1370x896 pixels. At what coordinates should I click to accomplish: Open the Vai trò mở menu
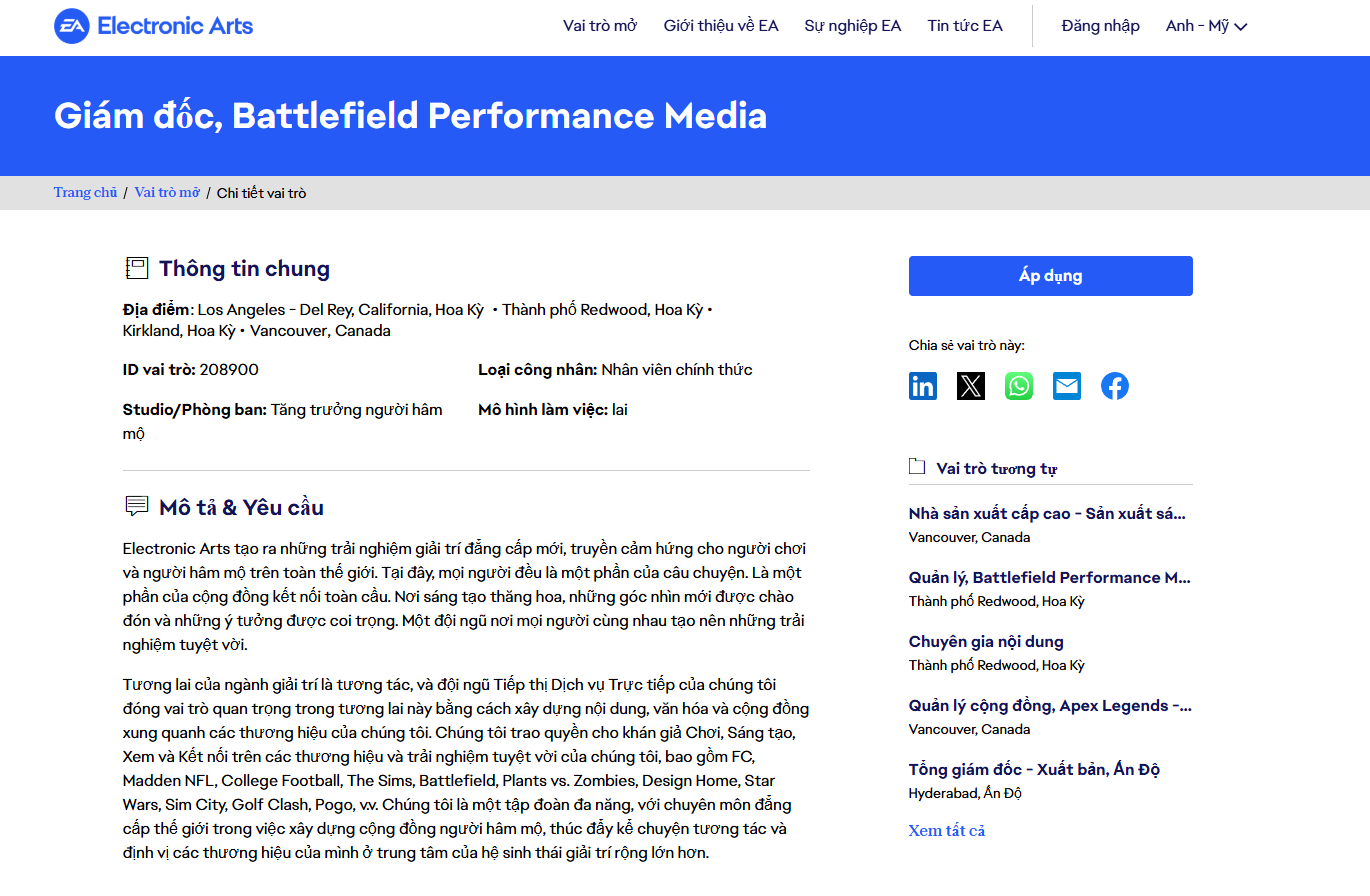(x=600, y=26)
